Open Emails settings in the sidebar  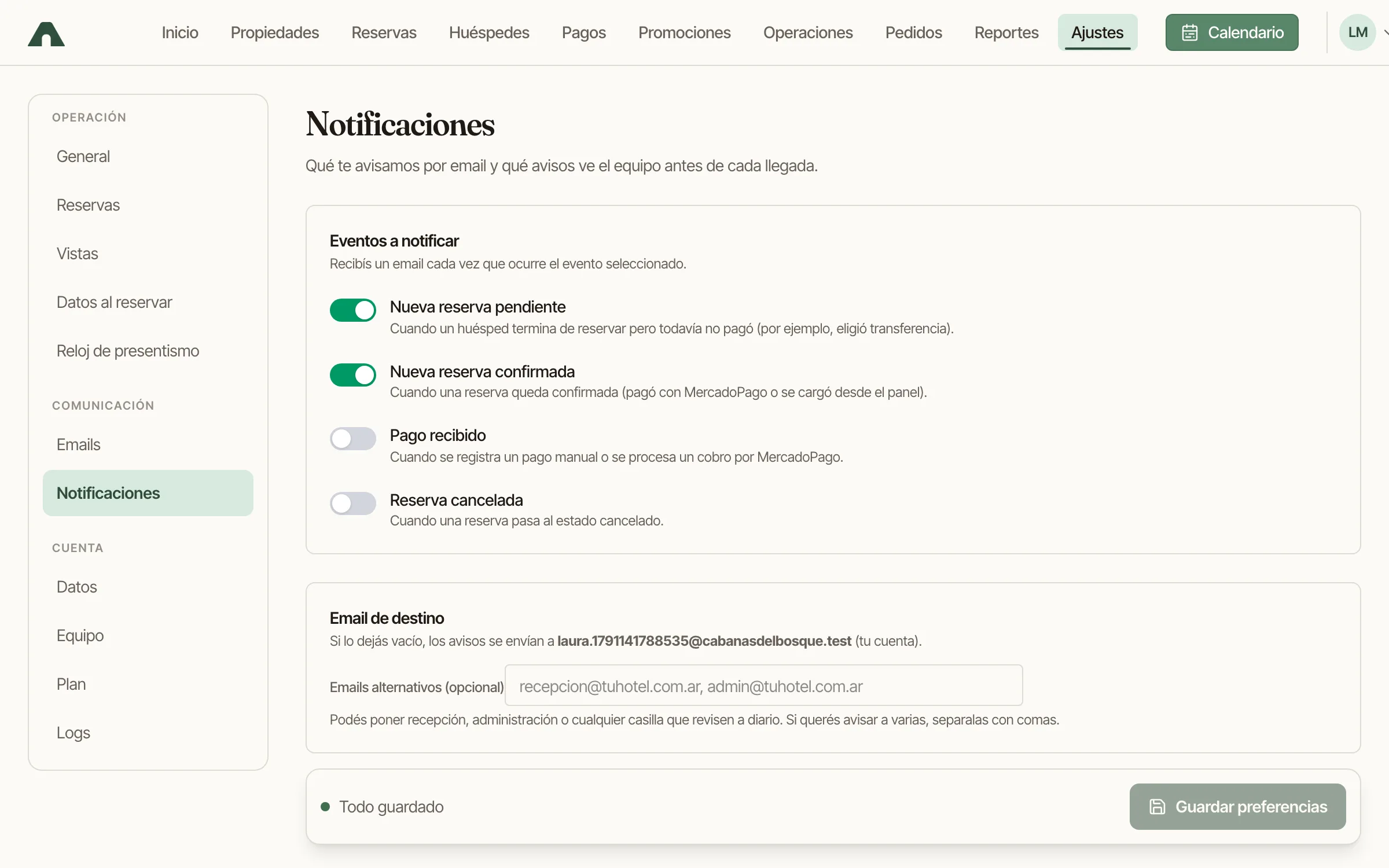[148, 444]
